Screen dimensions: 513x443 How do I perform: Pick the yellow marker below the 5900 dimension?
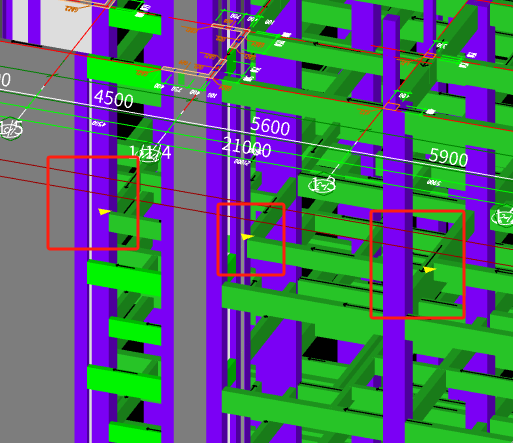(429, 269)
